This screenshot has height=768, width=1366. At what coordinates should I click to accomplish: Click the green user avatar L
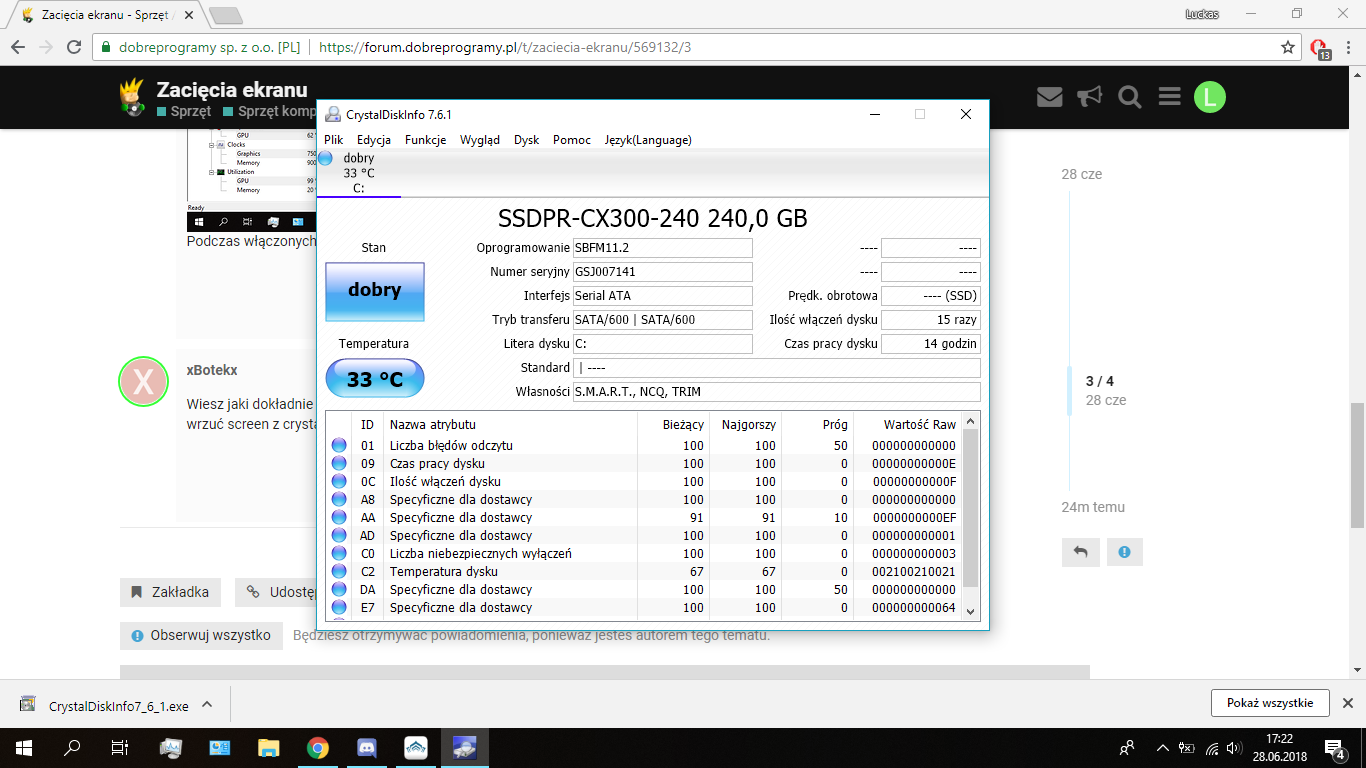(x=1209, y=97)
